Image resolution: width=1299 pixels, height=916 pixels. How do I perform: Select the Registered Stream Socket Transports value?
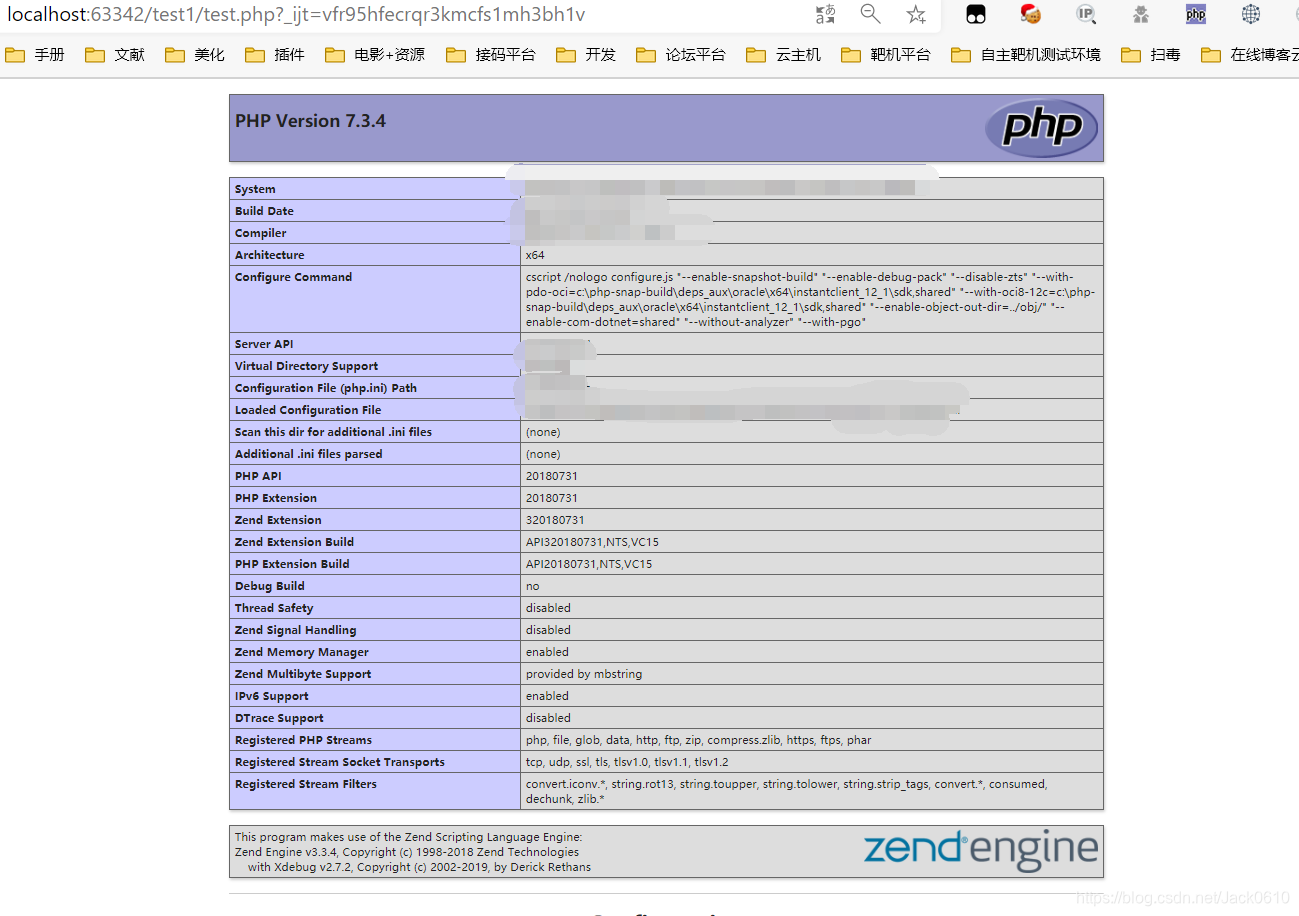(627, 762)
